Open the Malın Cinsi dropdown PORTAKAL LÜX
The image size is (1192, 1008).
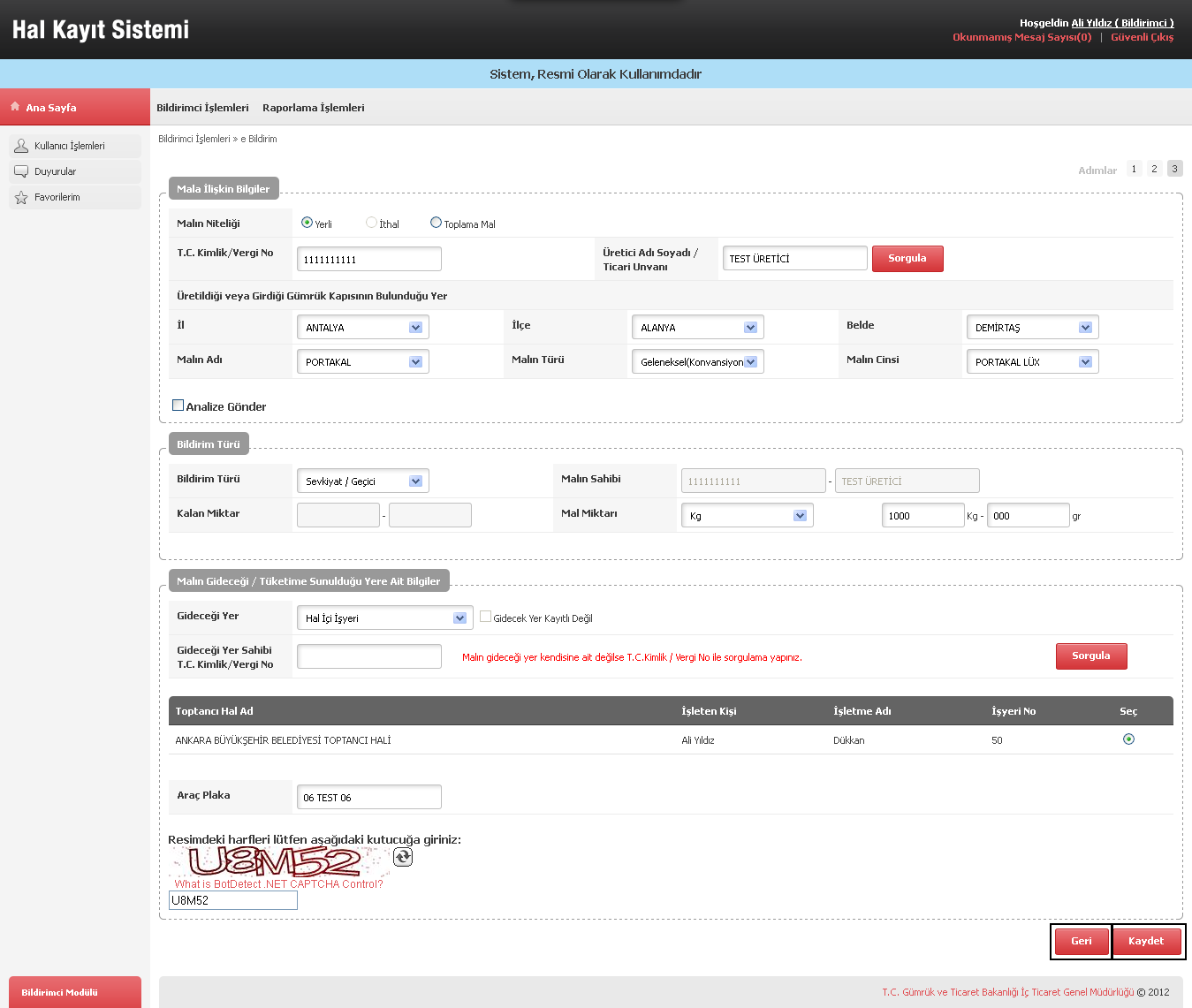point(1032,361)
